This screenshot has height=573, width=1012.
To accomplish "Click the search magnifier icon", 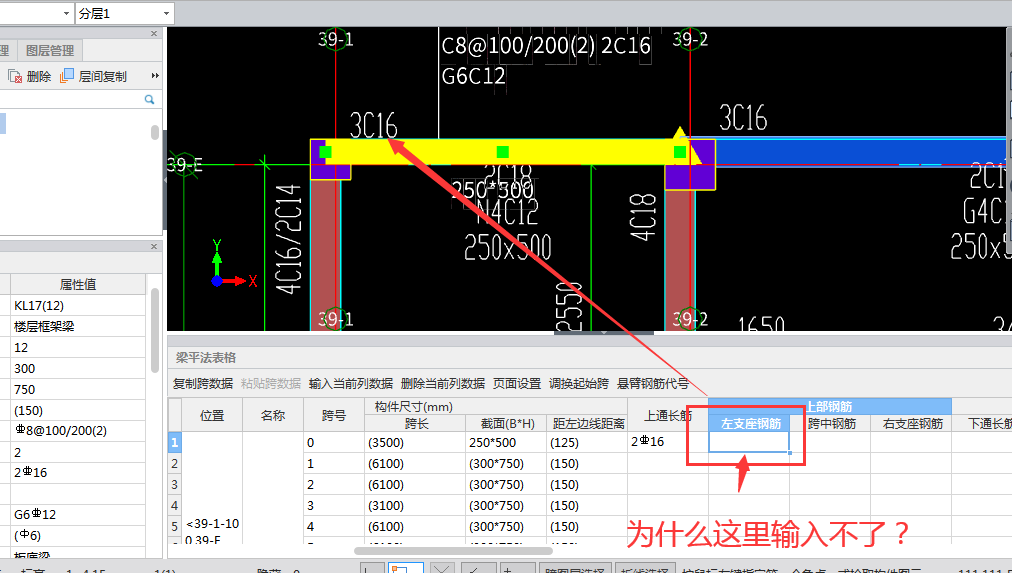I will click(x=149, y=99).
